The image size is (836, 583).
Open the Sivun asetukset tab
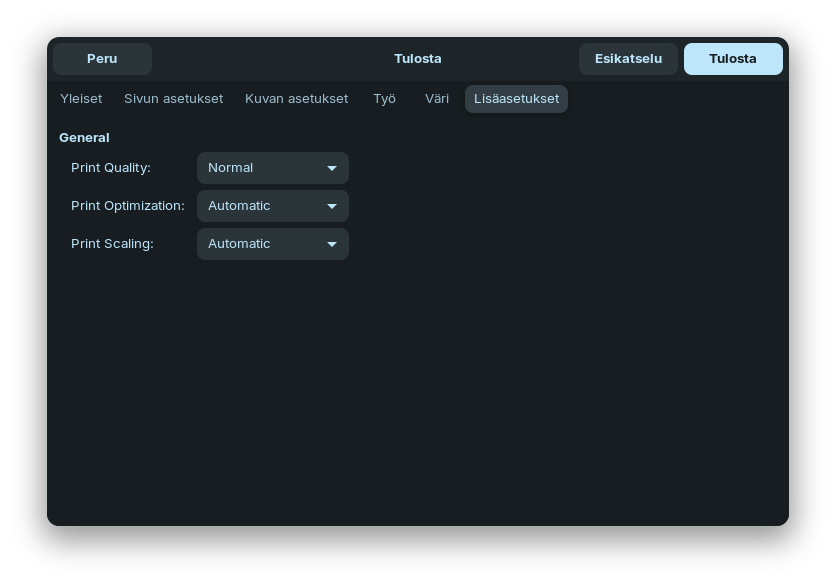(x=173, y=99)
